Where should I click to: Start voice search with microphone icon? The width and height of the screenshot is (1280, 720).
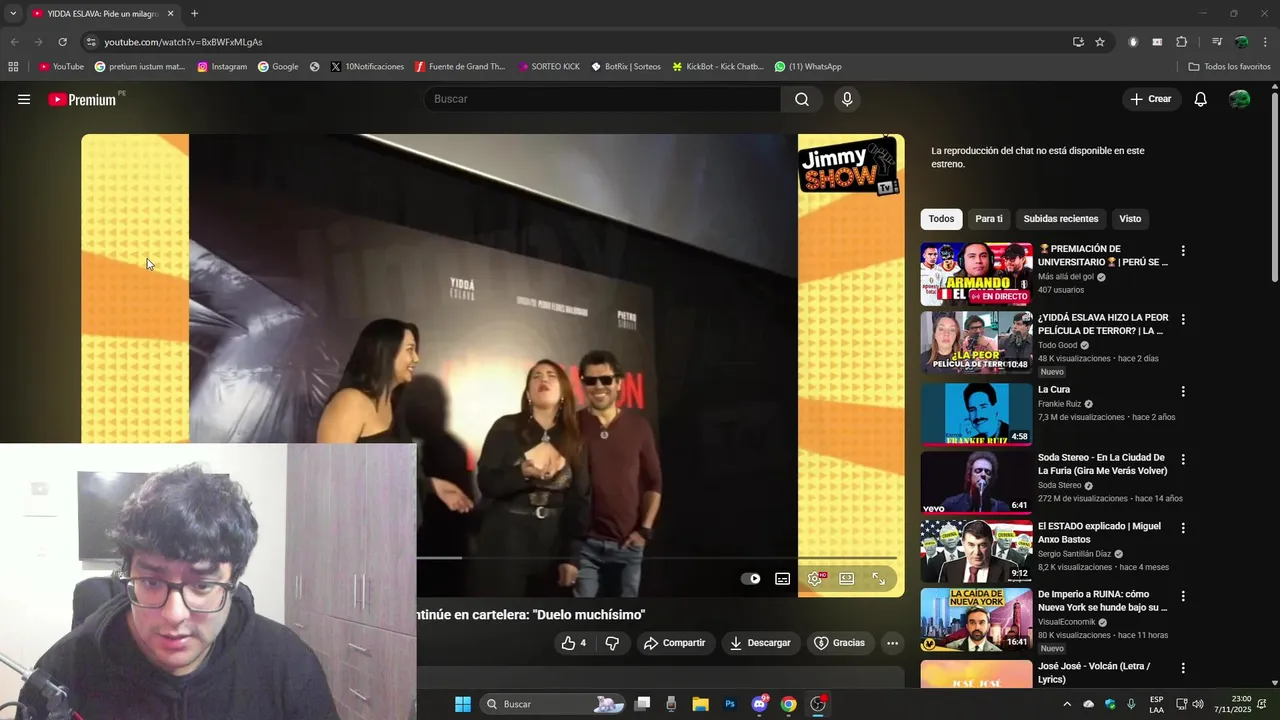coord(847,99)
